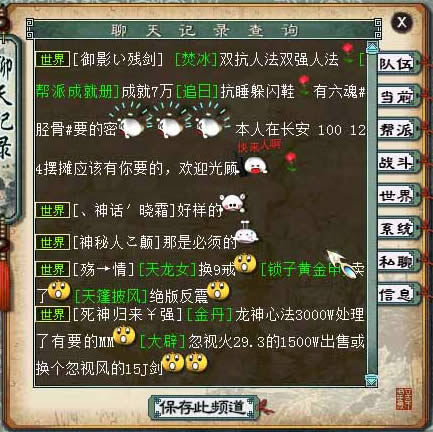Click the [金丹] item link
This screenshot has height=432, width=433.
[209, 315]
